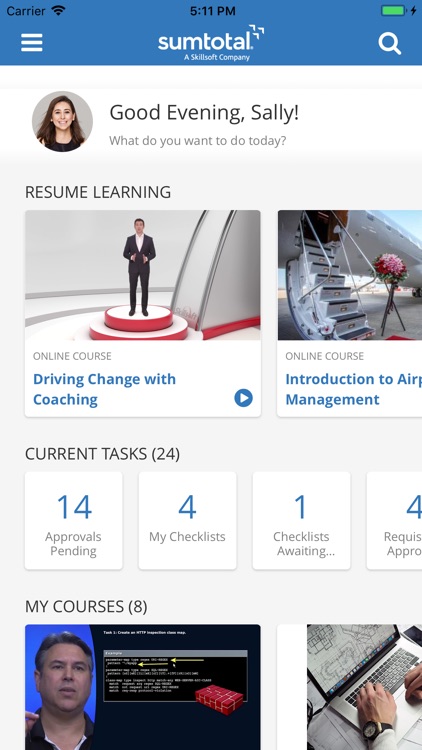Image resolution: width=422 pixels, height=750 pixels.
Task: Tap the RESUME LEARNING heading
Action: point(98,192)
